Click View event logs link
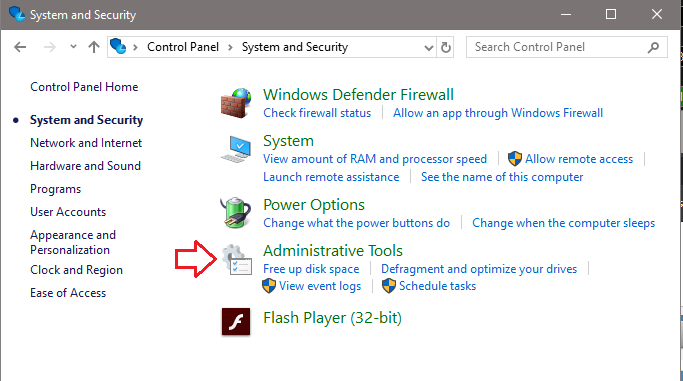This screenshot has width=683, height=381. coord(320,286)
